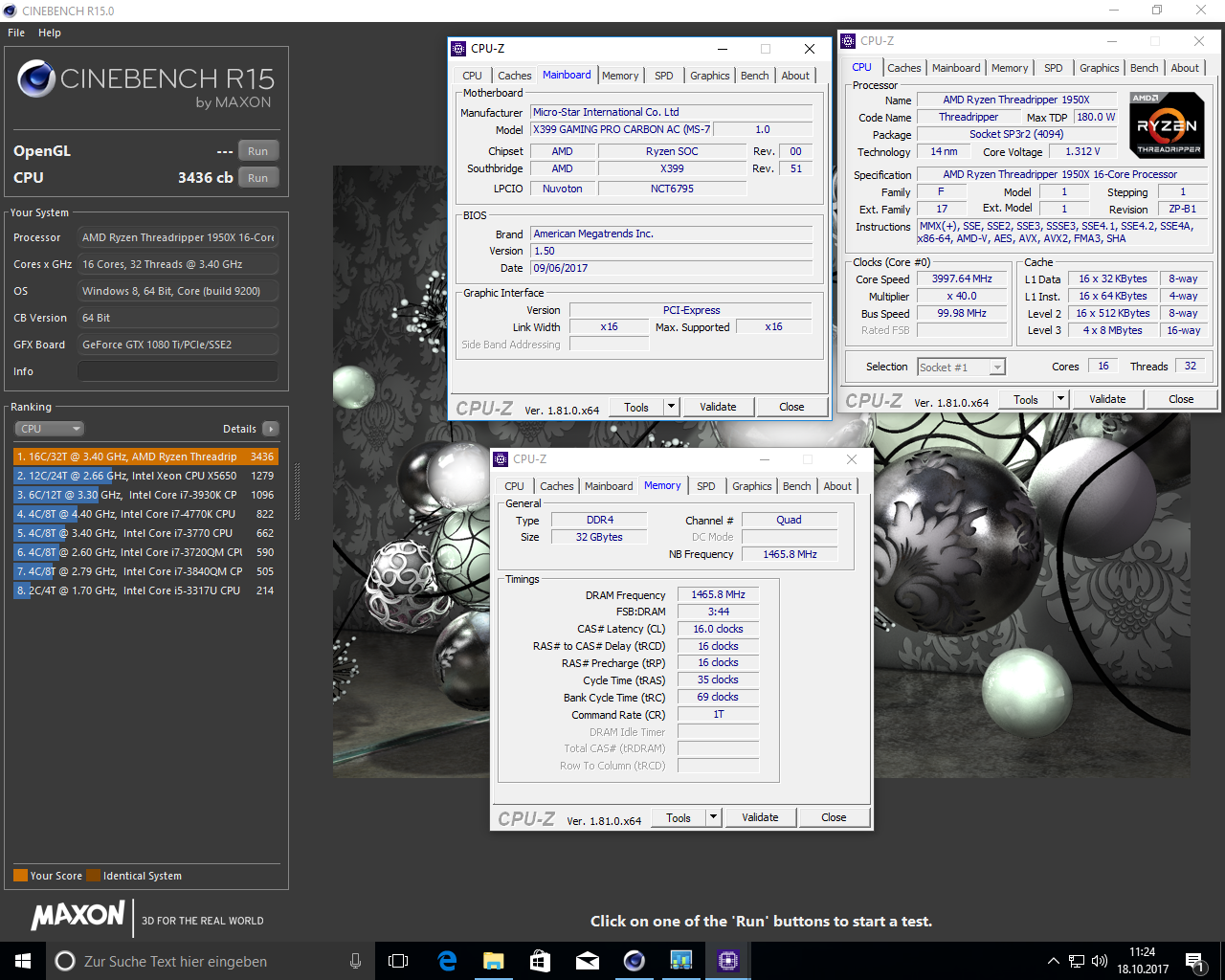Switch to Caches tab in Mainboard window
The image size is (1225, 980).
coord(515,76)
